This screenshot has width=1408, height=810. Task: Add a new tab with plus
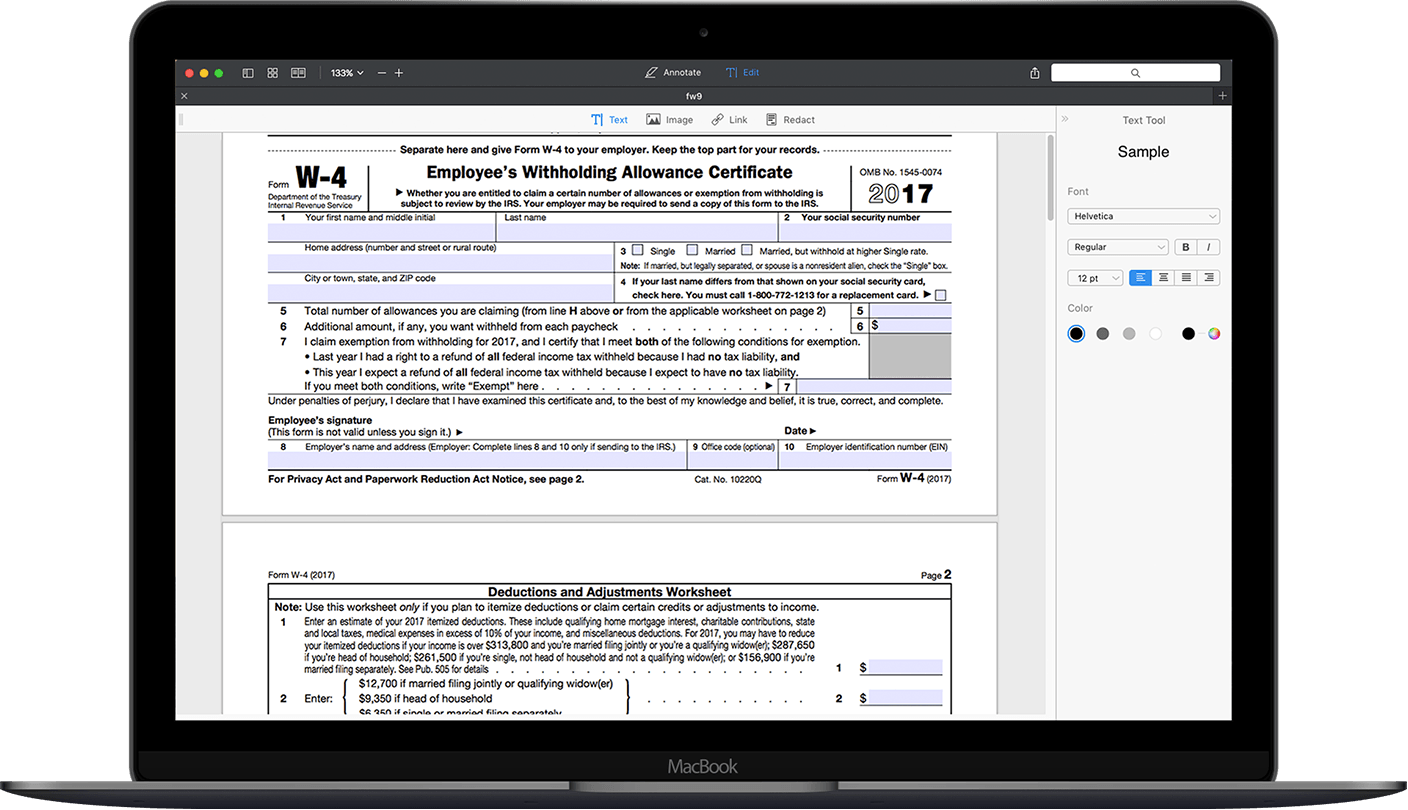[1222, 96]
